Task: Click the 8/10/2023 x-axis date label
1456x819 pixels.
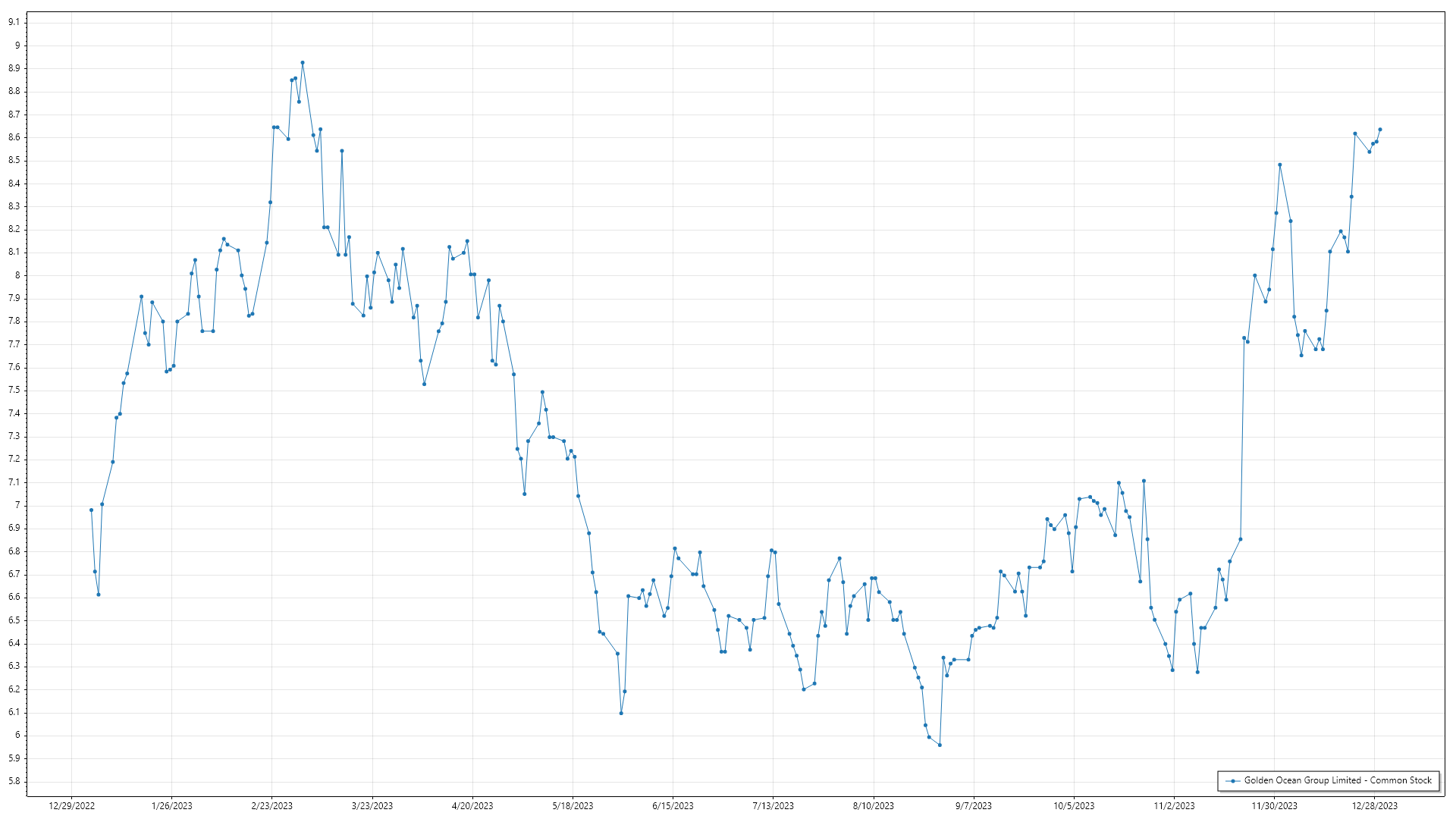Action: tap(874, 806)
